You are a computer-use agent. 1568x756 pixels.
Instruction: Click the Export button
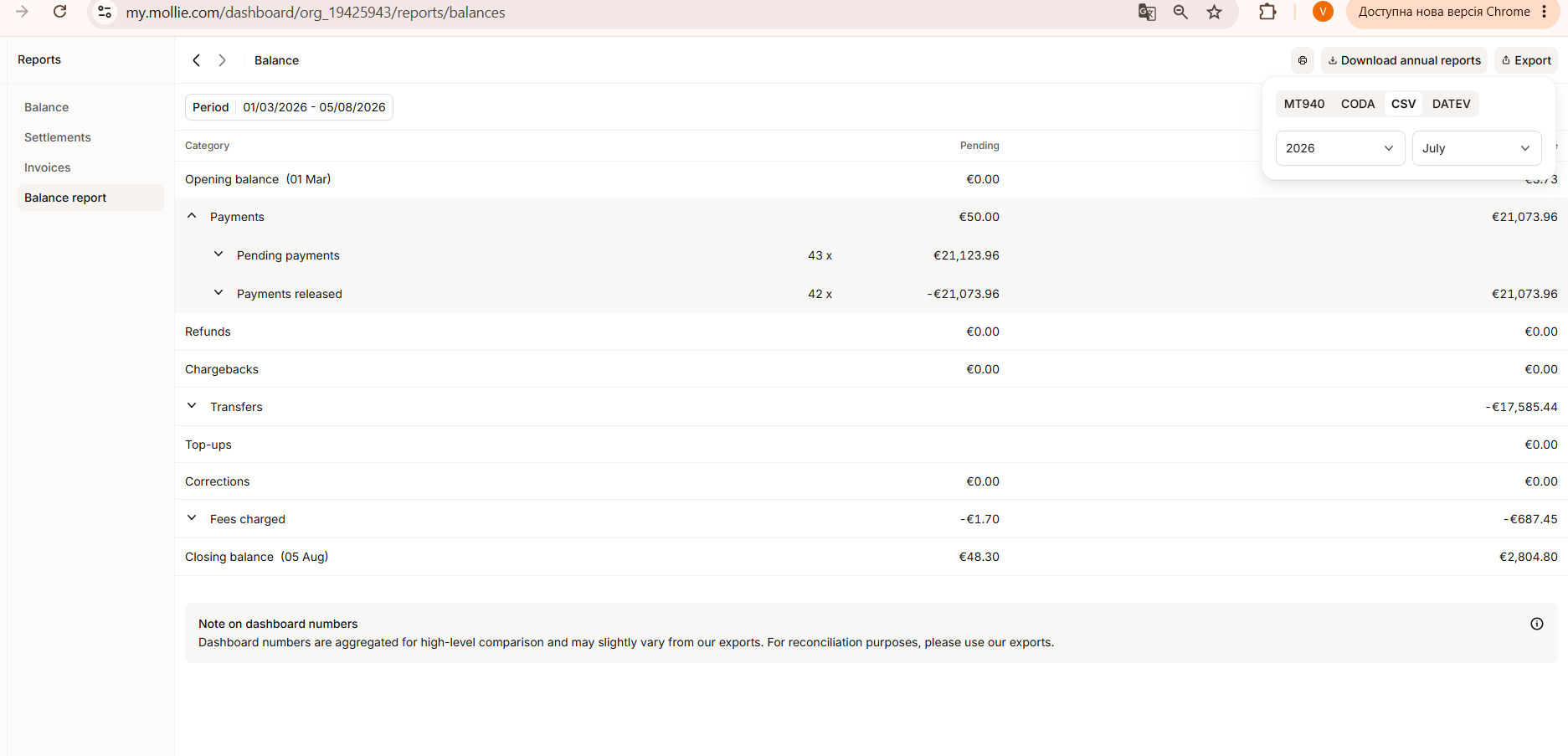pos(1526,60)
